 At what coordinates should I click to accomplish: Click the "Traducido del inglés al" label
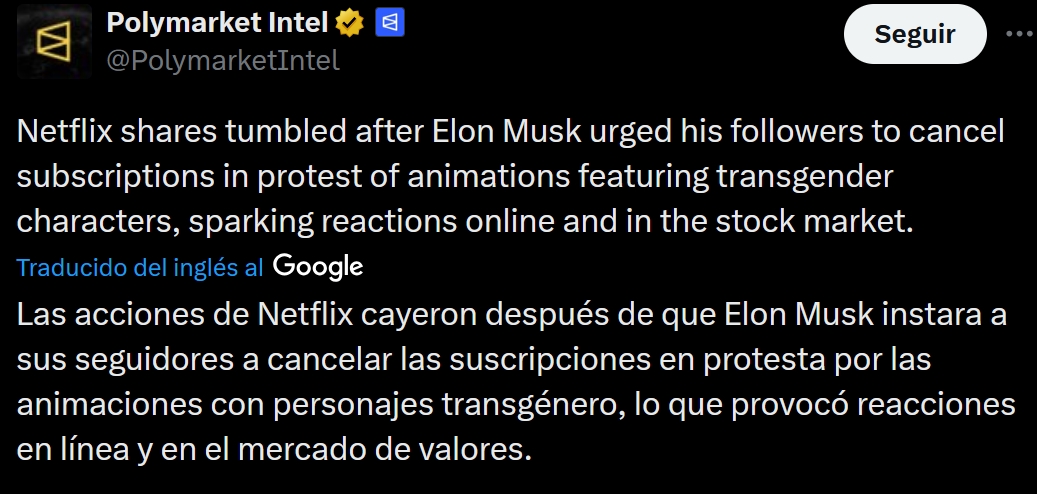[x=141, y=267]
